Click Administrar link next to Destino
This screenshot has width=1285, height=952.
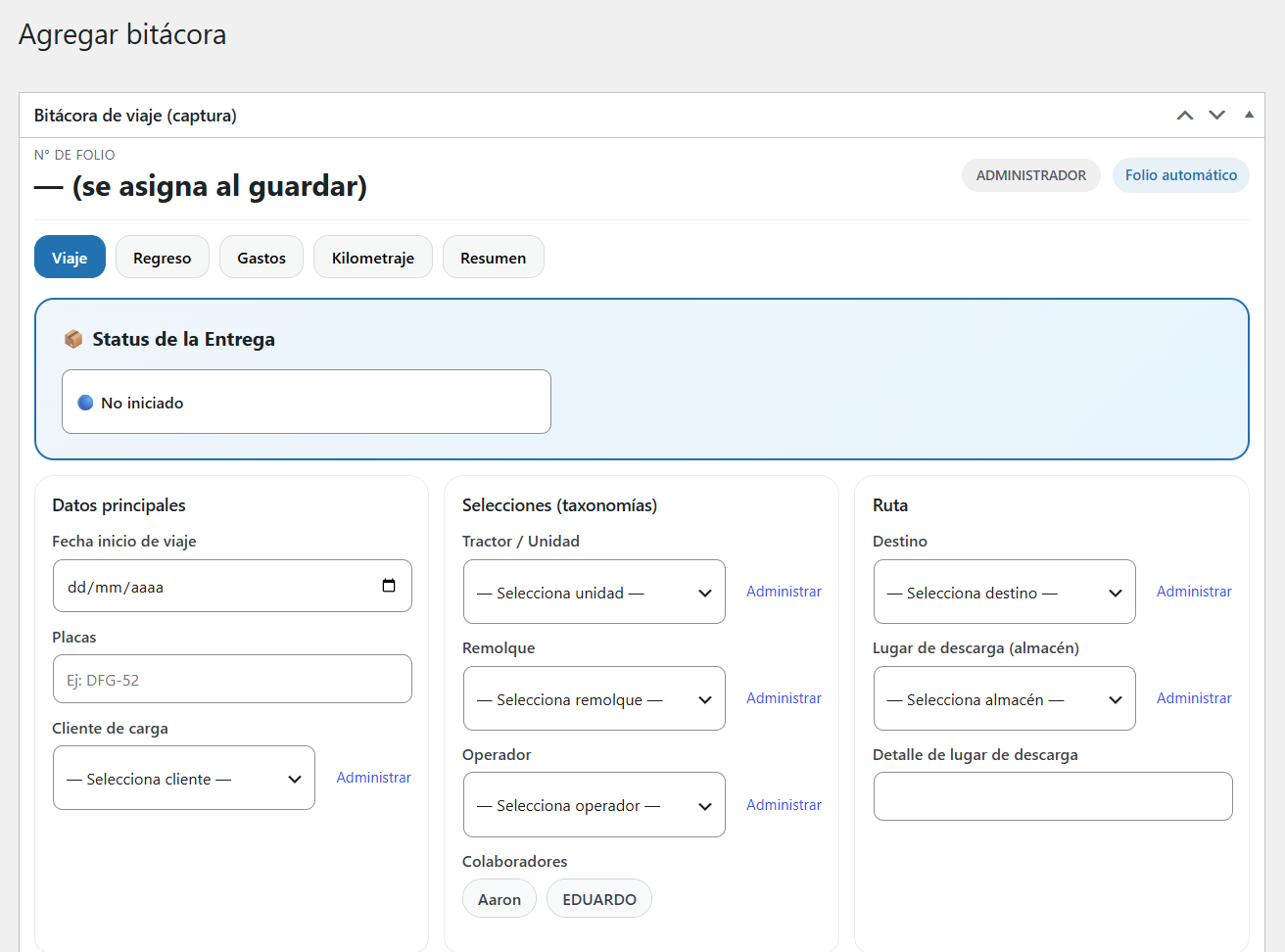click(1194, 592)
